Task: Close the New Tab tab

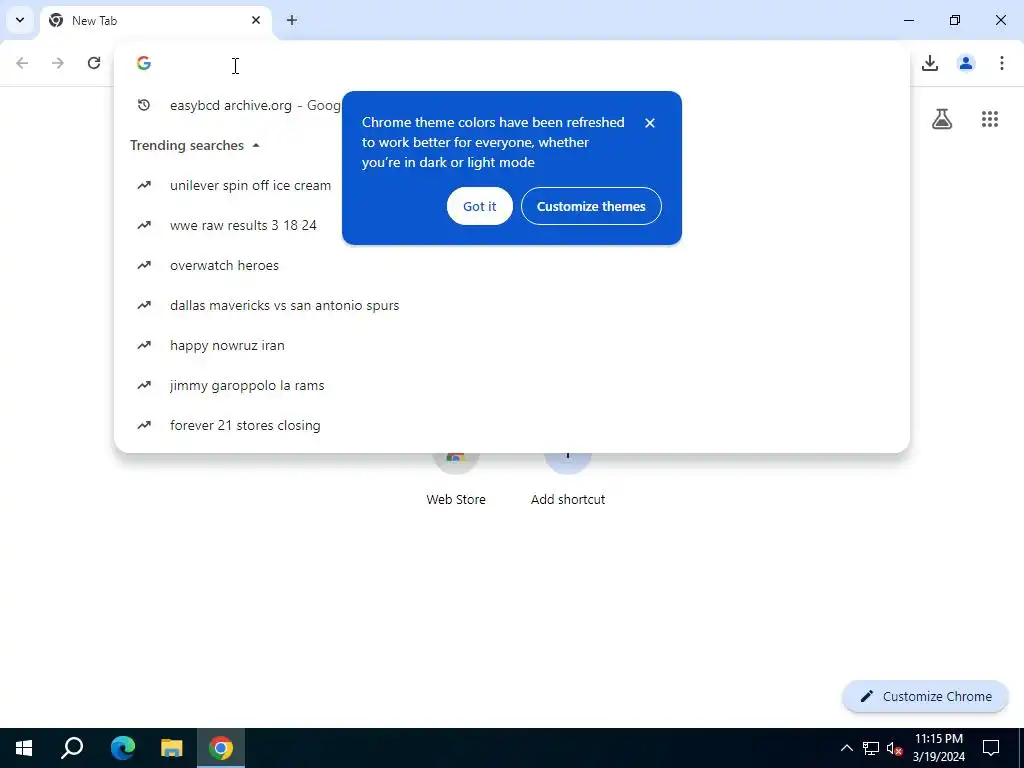Action: [x=256, y=20]
